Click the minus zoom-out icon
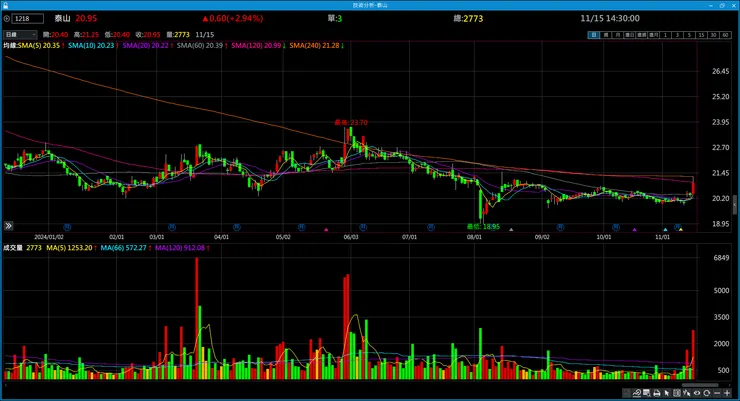 (717, 393)
